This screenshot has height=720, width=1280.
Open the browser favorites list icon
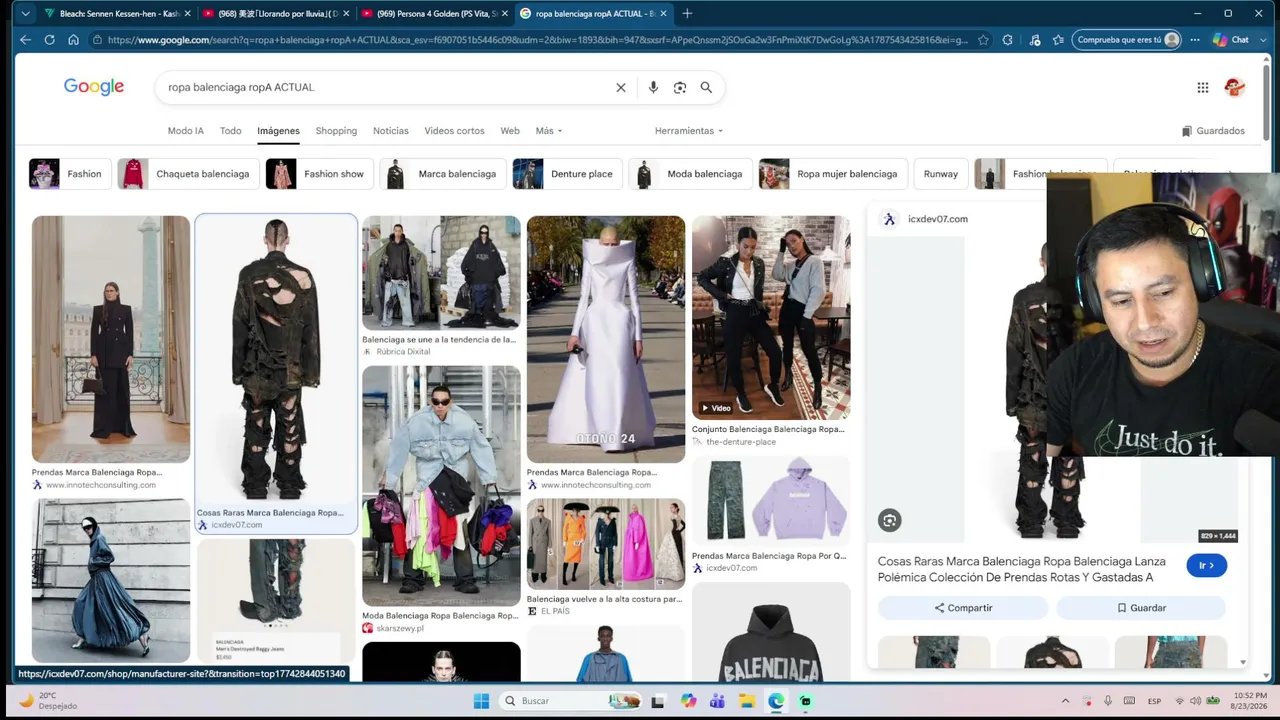tap(1058, 40)
